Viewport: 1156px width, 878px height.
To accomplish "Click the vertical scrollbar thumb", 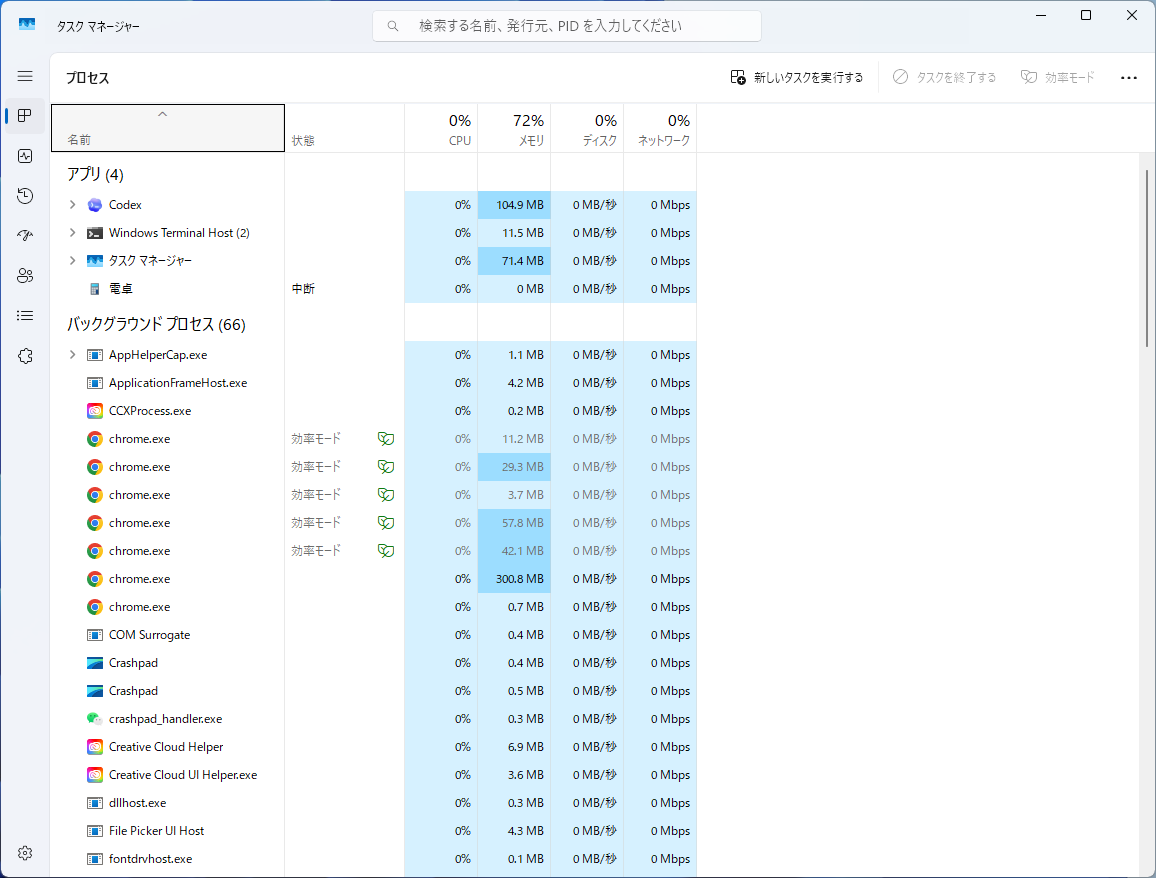I will pos(1146,258).
